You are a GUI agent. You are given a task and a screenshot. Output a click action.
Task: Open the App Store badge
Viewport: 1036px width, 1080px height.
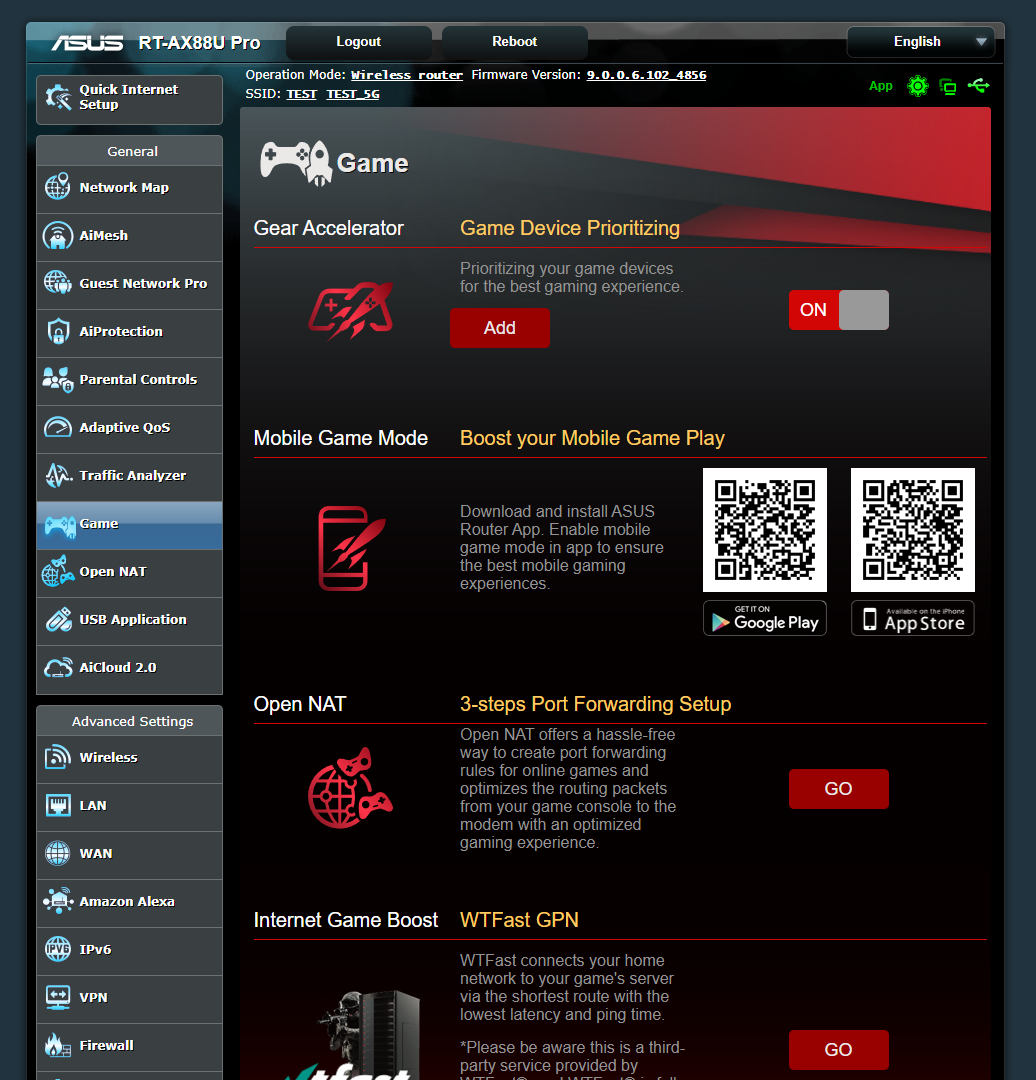[x=913, y=618]
